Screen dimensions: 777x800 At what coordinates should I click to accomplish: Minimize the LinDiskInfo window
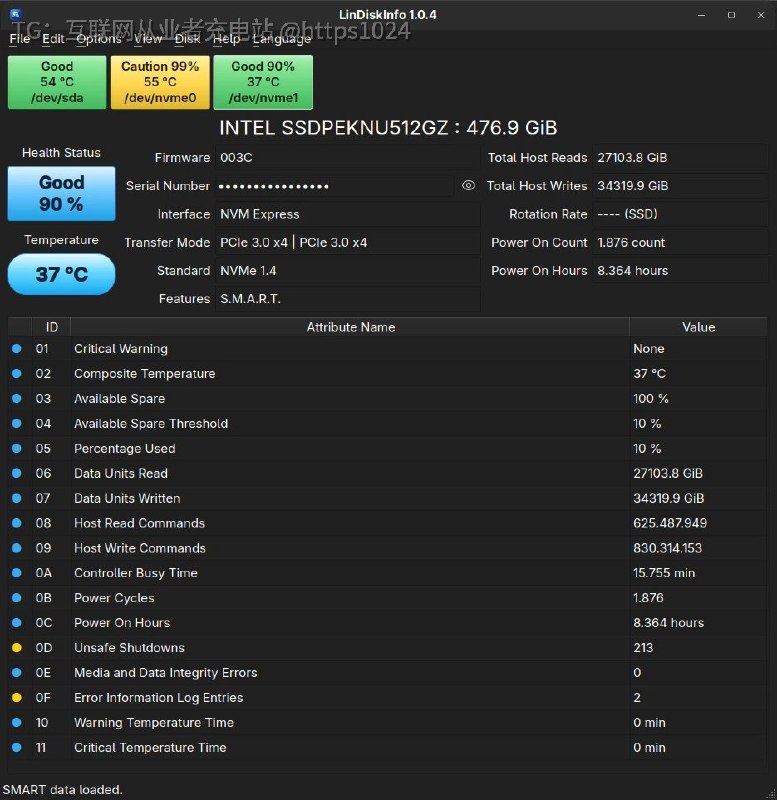[701, 15]
